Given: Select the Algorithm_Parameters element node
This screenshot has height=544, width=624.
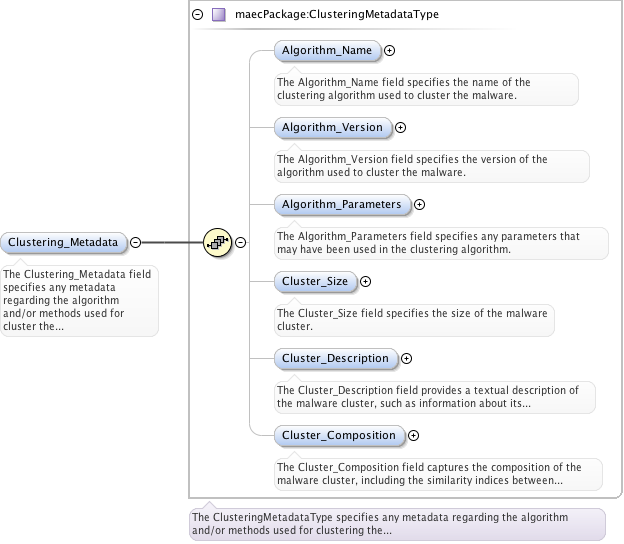Looking at the screenshot, I should (x=341, y=204).
